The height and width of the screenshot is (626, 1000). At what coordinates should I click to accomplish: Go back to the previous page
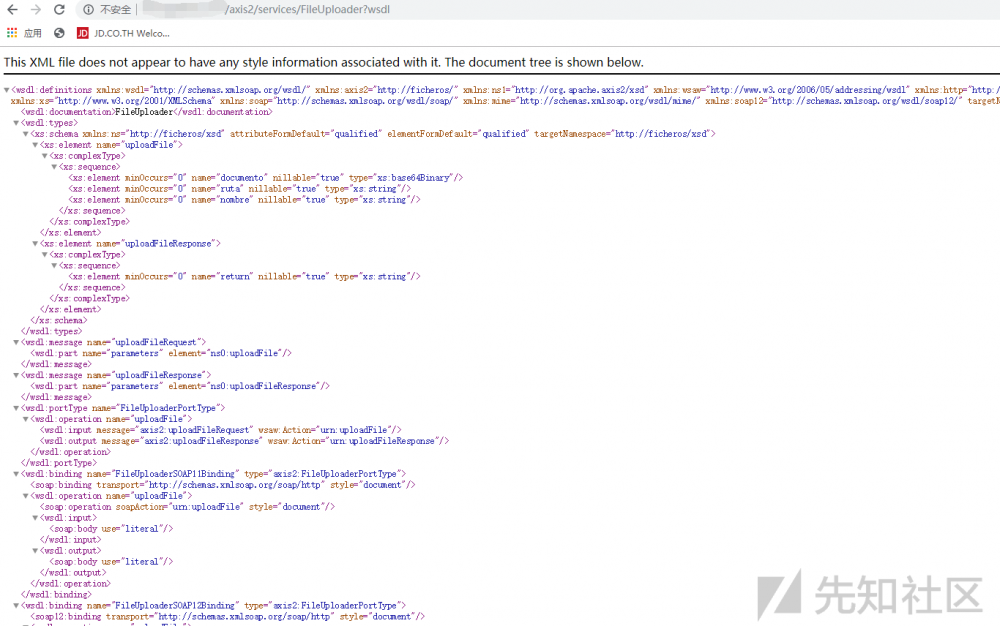coord(12,10)
